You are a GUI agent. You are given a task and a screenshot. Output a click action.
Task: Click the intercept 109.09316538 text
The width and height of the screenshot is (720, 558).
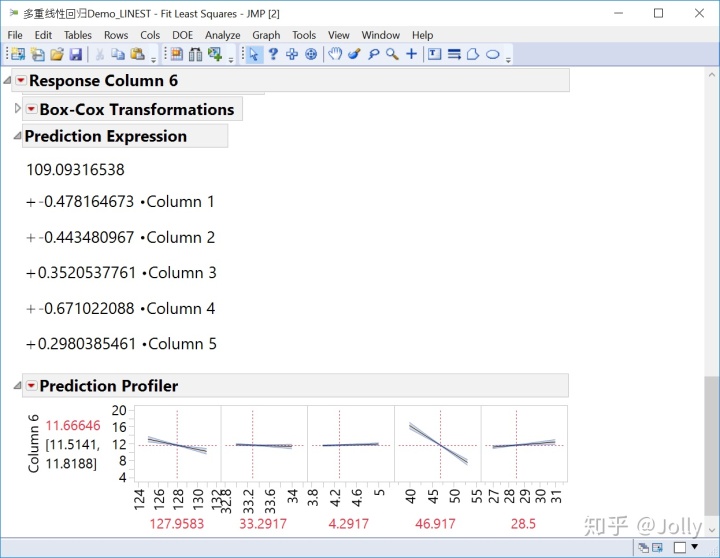(x=75, y=169)
